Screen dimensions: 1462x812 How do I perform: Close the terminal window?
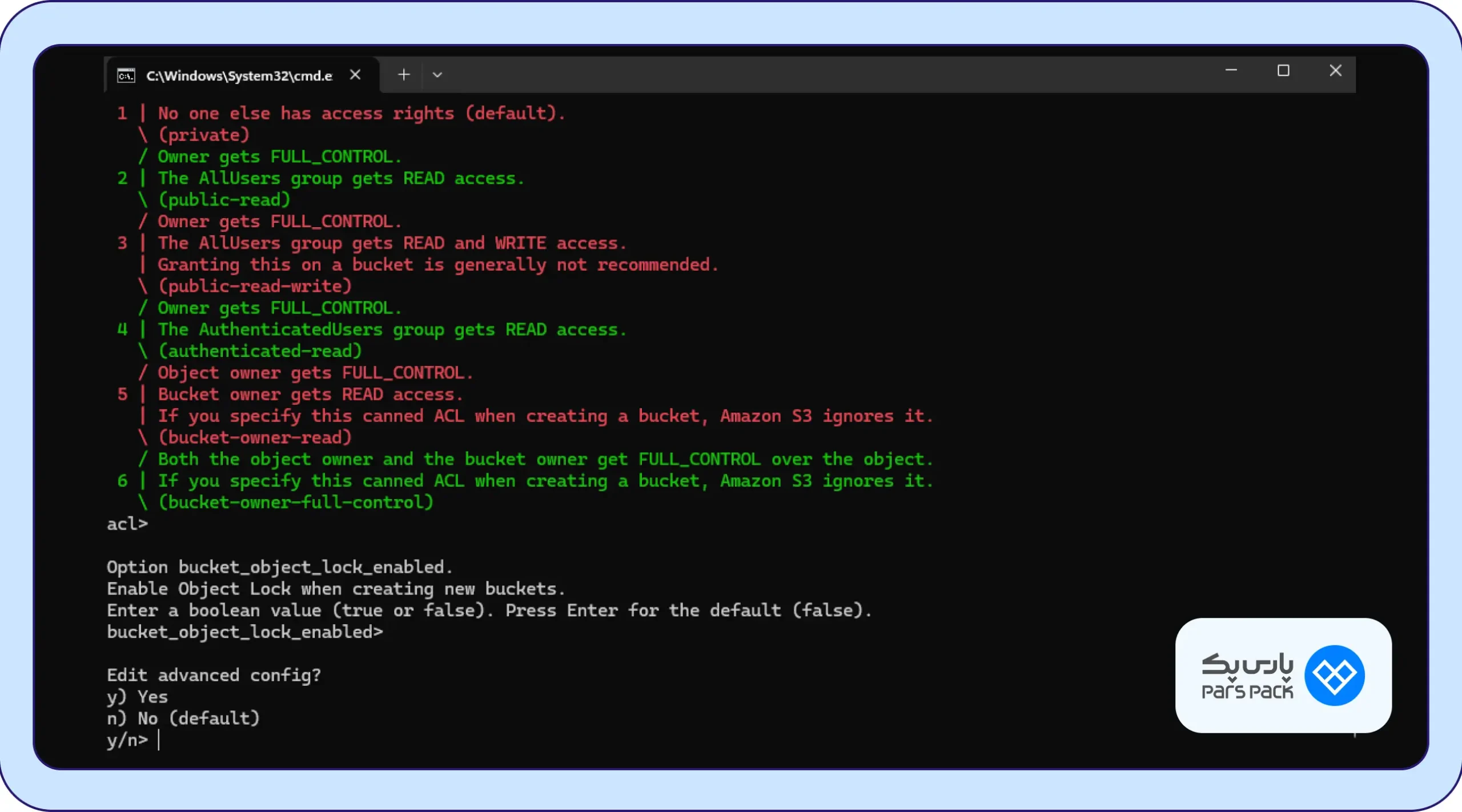(x=1335, y=70)
